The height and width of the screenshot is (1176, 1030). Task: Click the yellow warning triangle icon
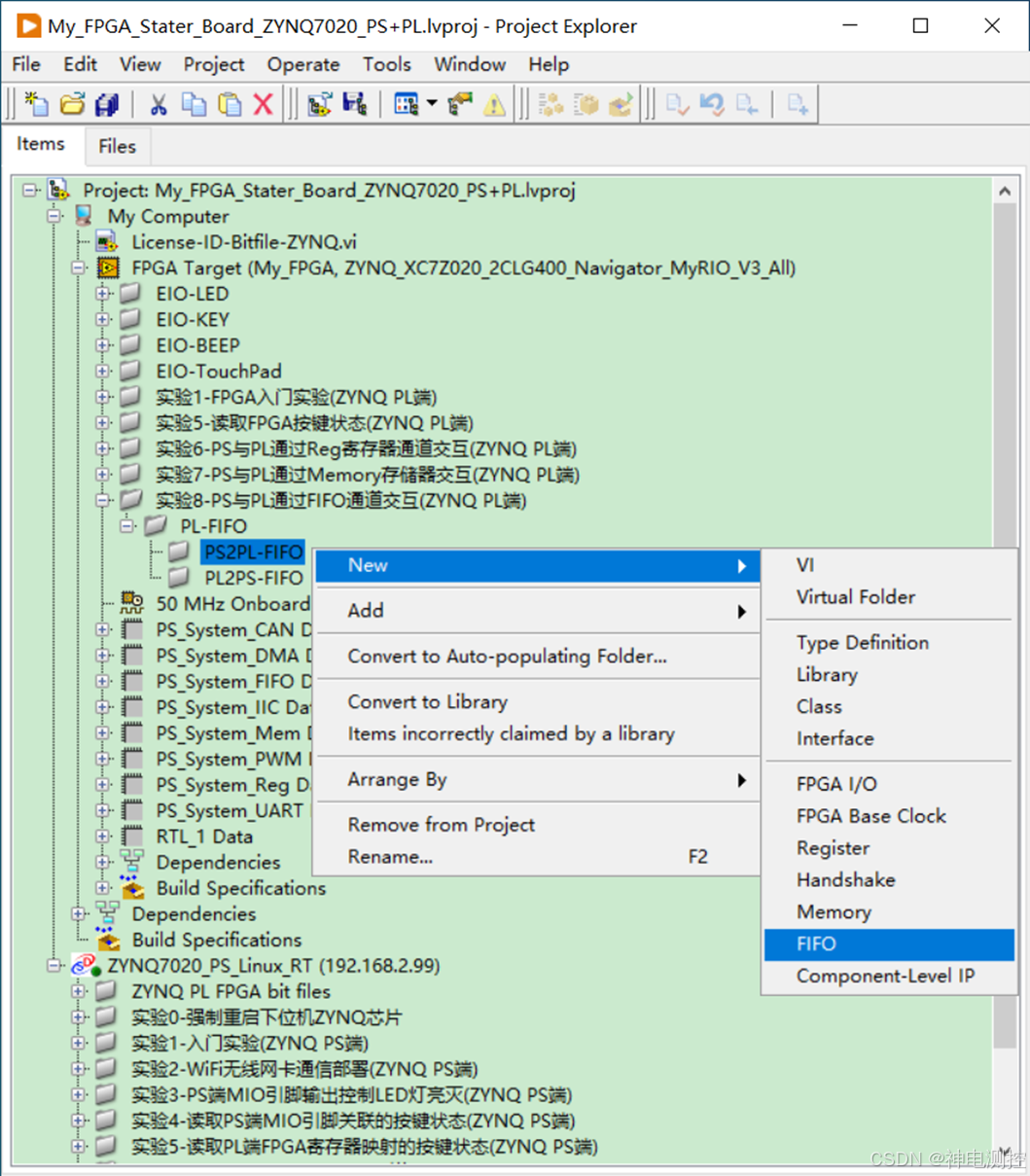494,104
